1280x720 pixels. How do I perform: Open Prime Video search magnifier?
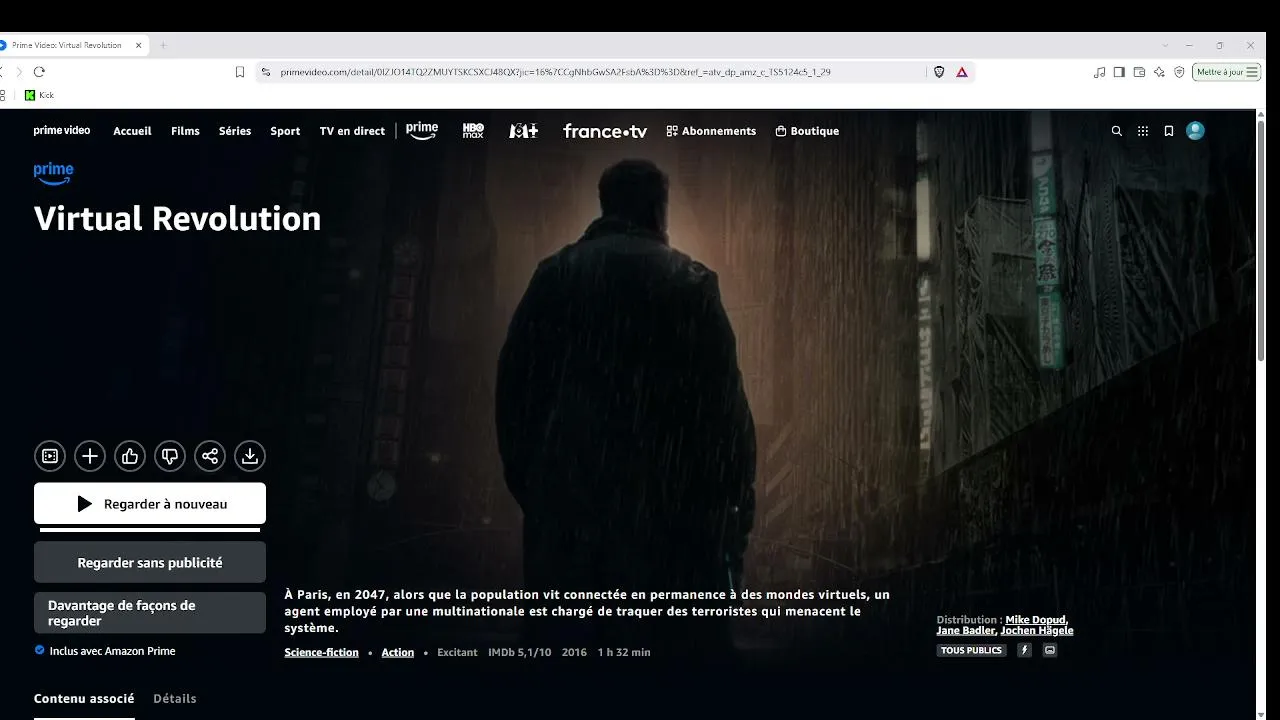pyautogui.click(x=1117, y=131)
